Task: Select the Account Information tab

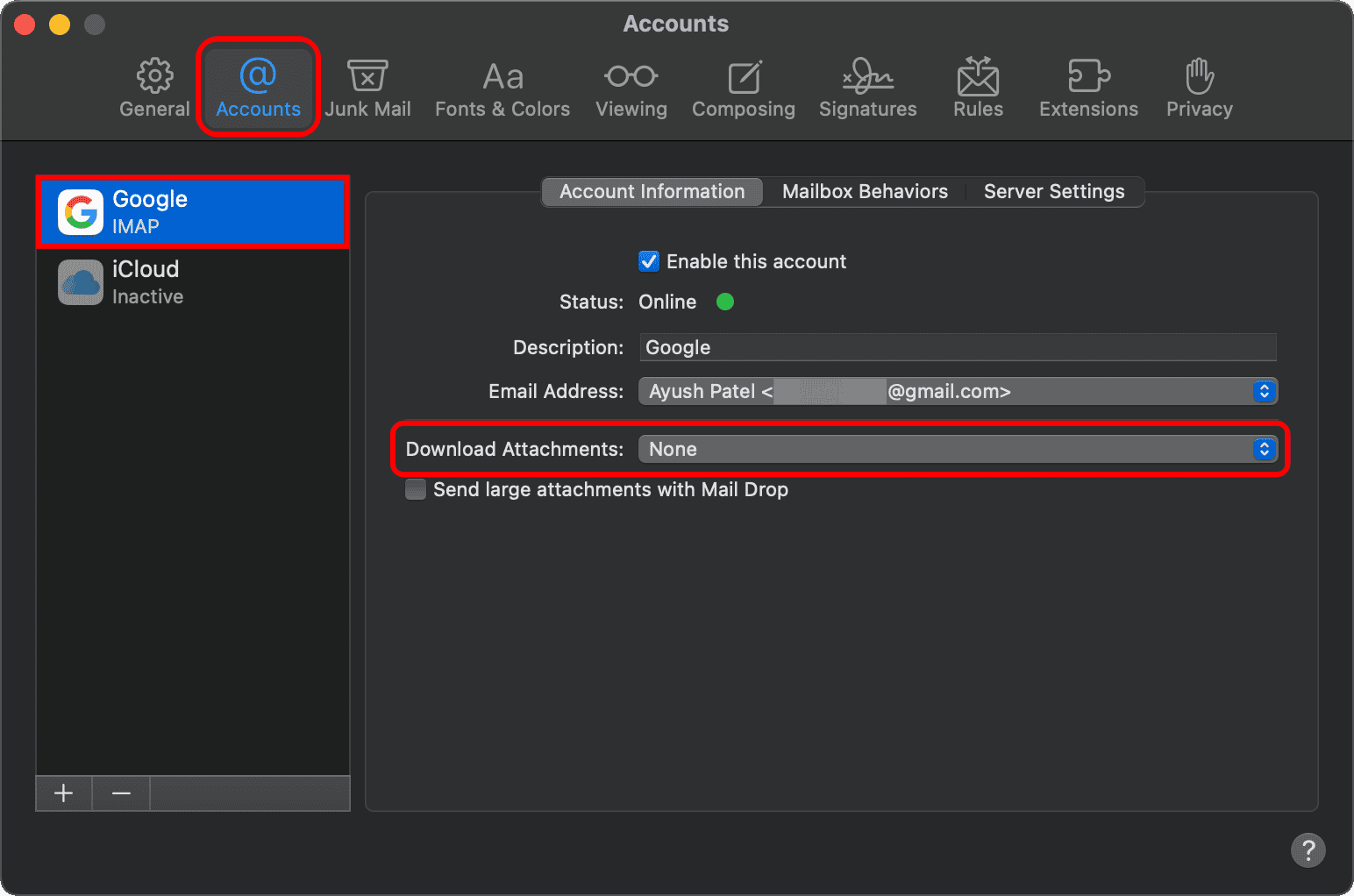Action: (x=652, y=191)
